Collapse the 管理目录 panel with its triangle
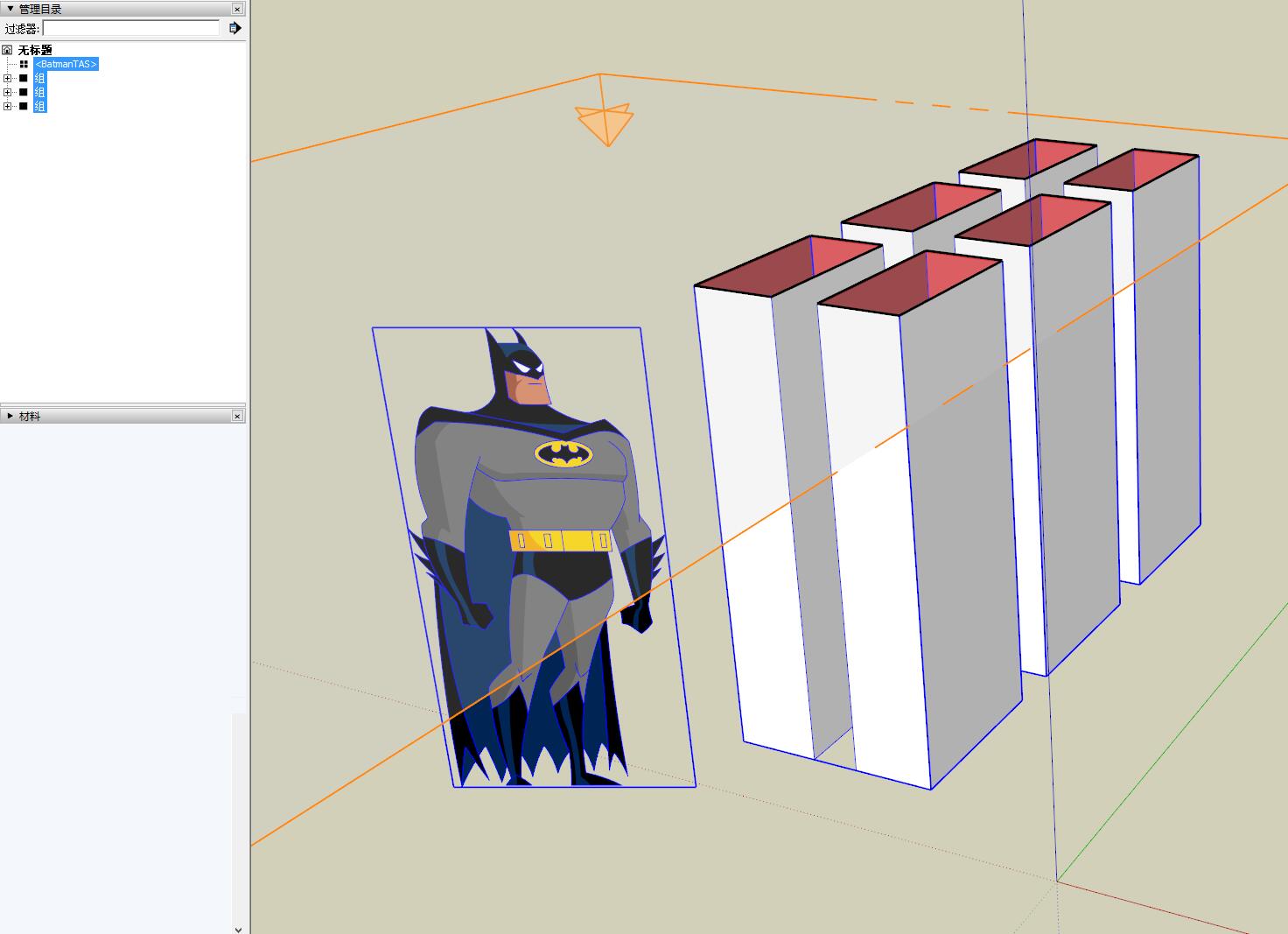Image resolution: width=1288 pixels, height=934 pixels. tap(10, 9)
